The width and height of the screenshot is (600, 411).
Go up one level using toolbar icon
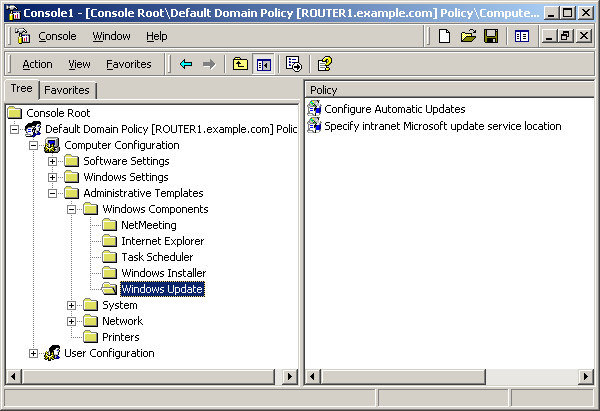click(240, 64)
